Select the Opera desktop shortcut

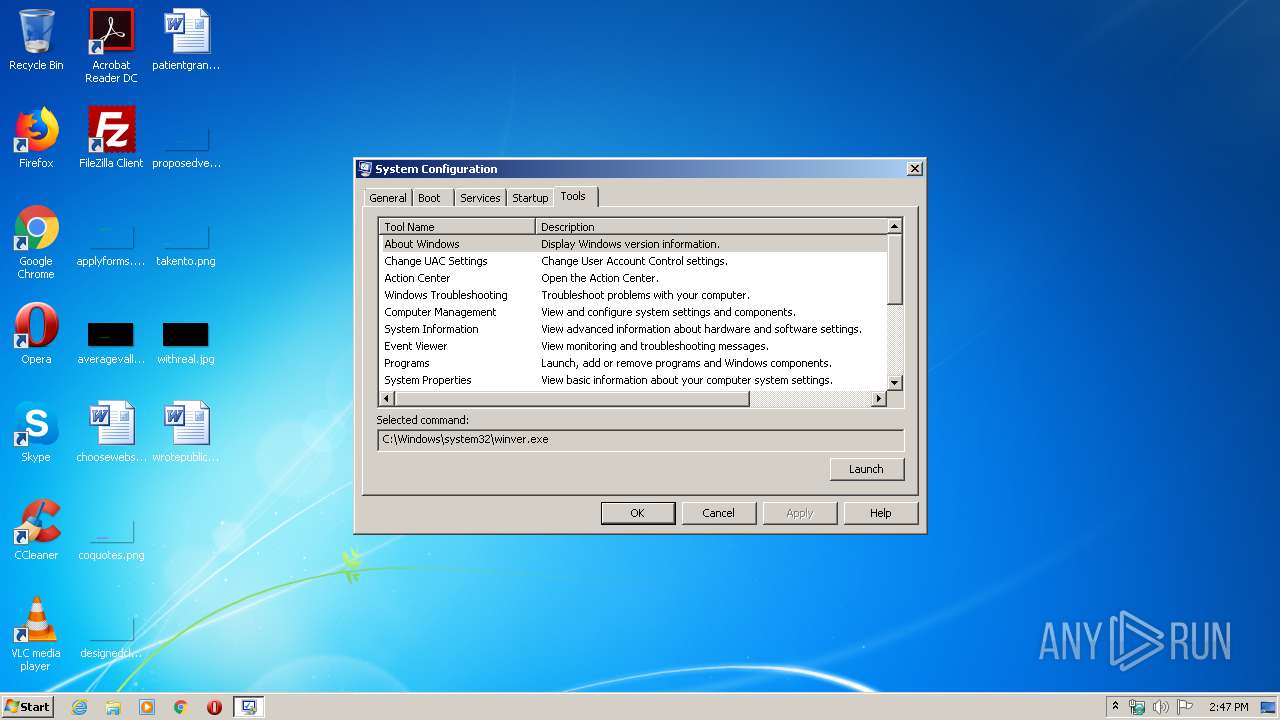pyautogui.click(x=36, y=334)
